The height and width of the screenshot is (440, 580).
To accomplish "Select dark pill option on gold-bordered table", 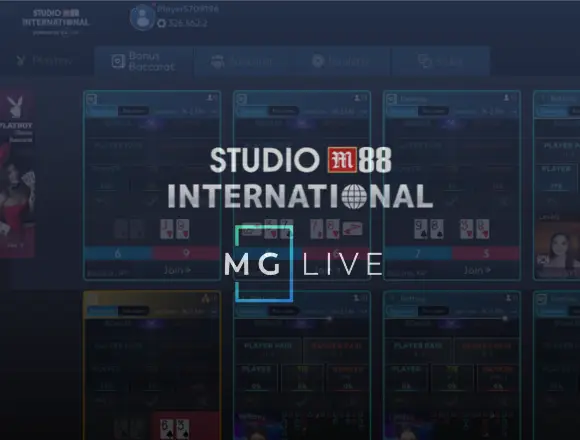I will click(134, 311).
